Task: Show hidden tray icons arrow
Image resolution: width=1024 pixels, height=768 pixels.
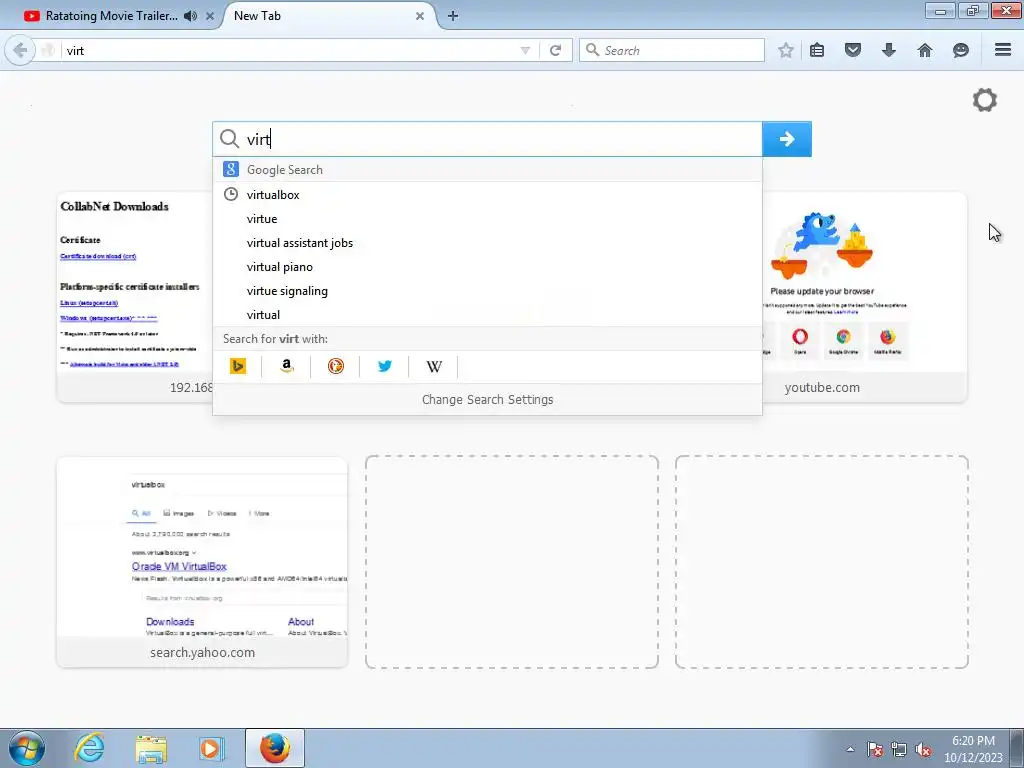Action: [x=850, y=749]
